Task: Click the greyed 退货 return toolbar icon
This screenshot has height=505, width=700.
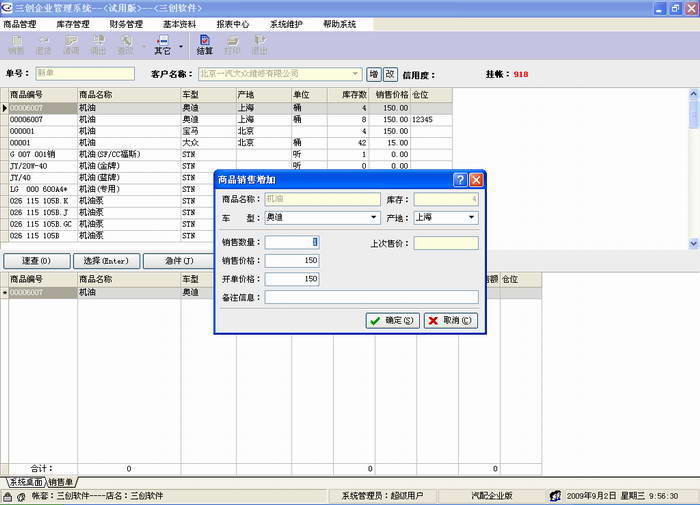Action: [43, 46]
